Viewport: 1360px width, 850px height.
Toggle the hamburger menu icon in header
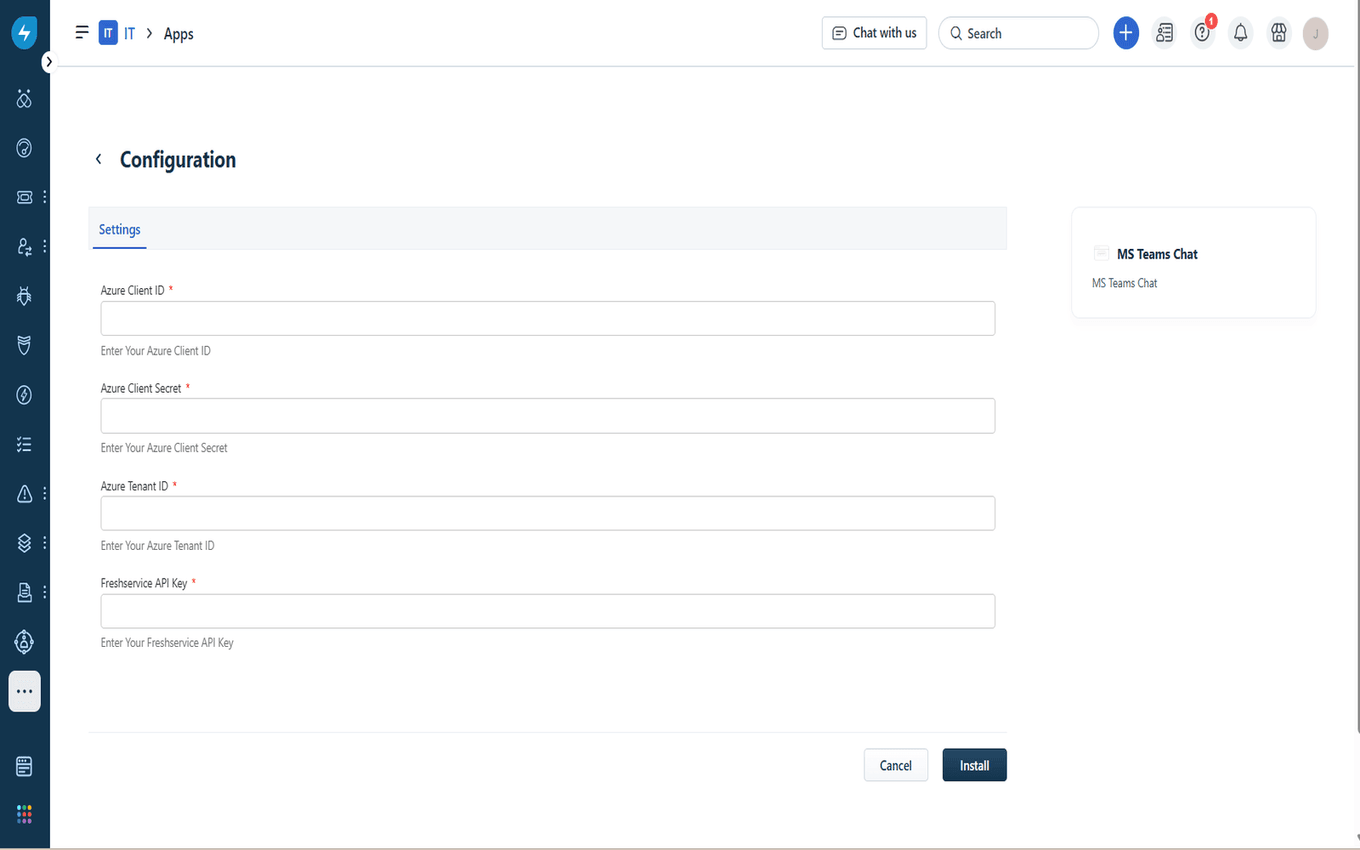tap(82, 33)
